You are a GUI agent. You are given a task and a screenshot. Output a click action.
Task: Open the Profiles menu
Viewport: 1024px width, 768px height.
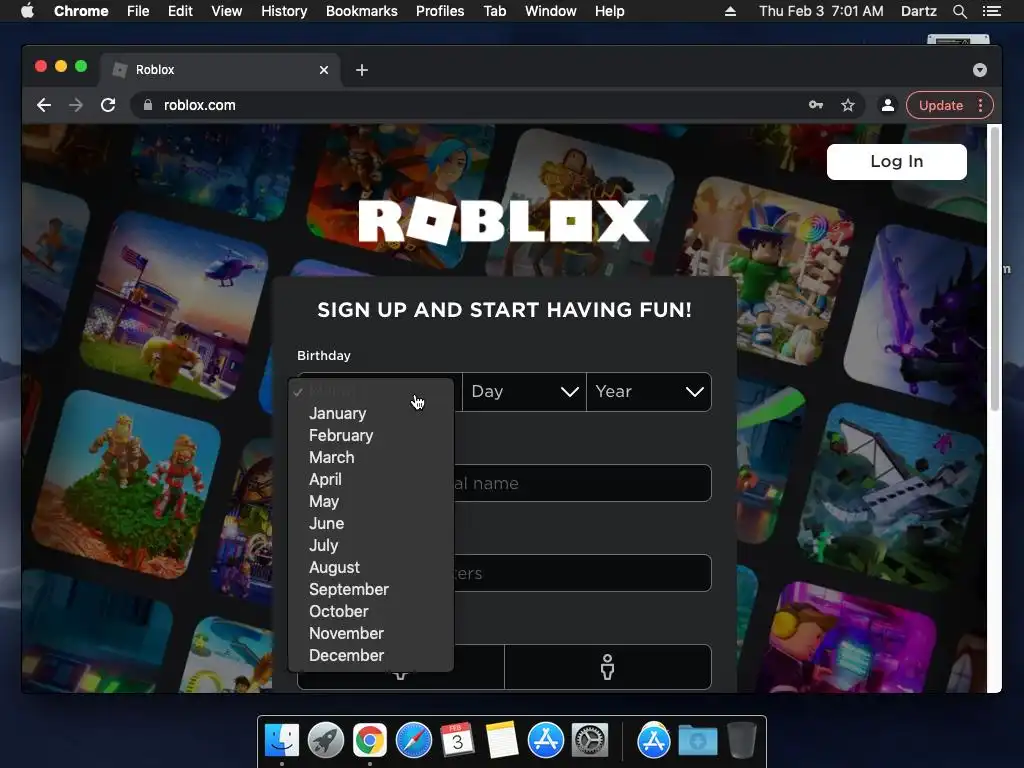click(x=440, y=11)
